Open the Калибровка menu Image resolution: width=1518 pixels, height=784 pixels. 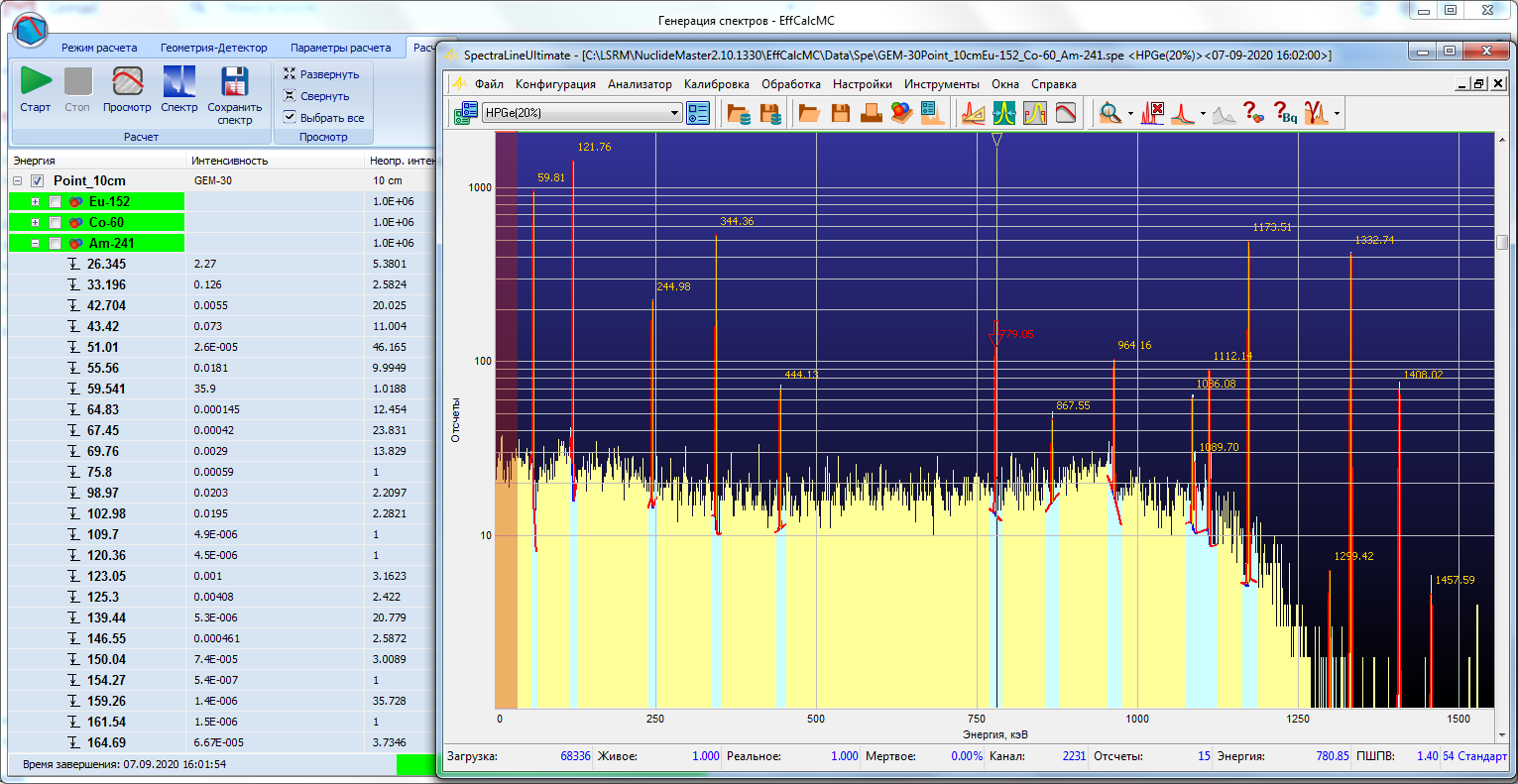click(x=716, y=84)
